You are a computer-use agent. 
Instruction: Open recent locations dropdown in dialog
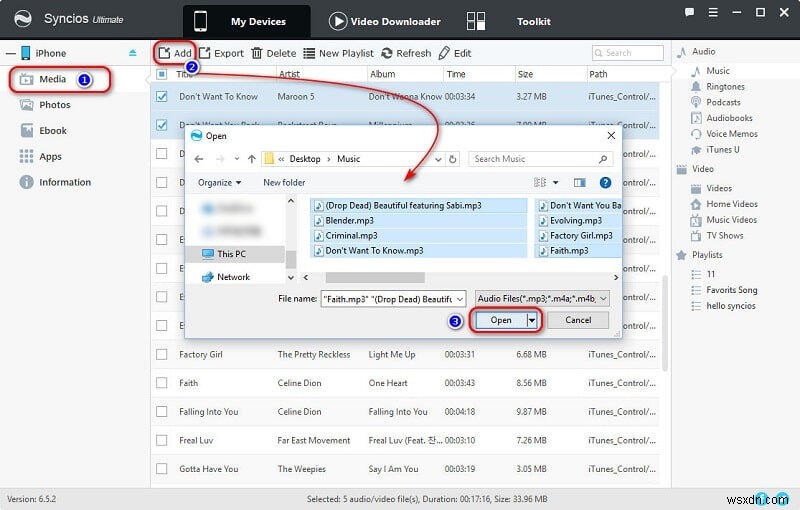[x=237, y=159]
